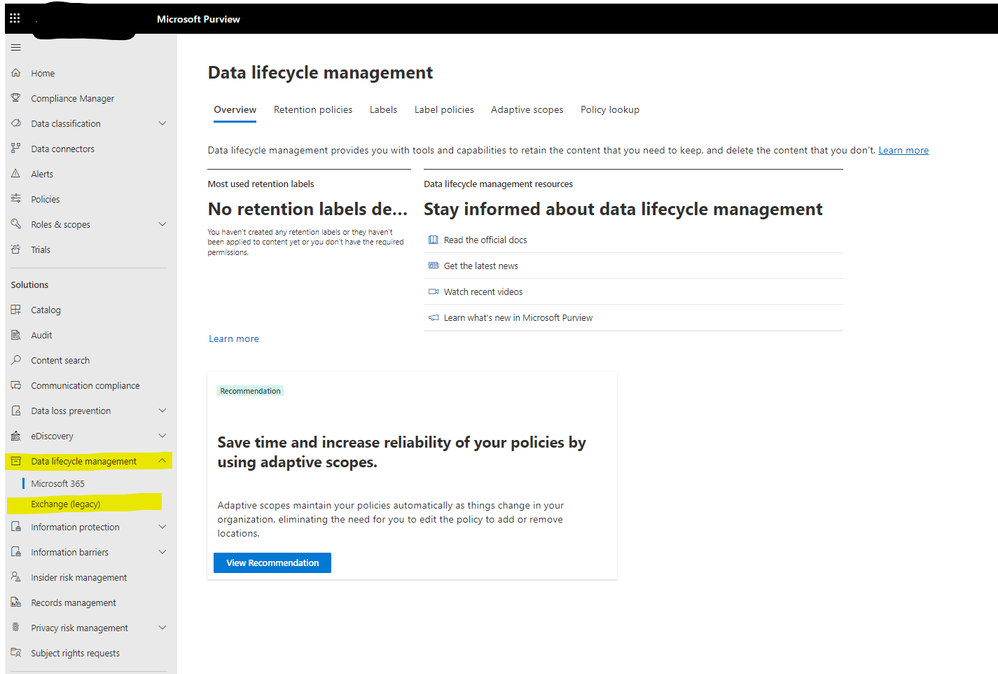Open the Adaptive scopes tab

click(527, 110)
